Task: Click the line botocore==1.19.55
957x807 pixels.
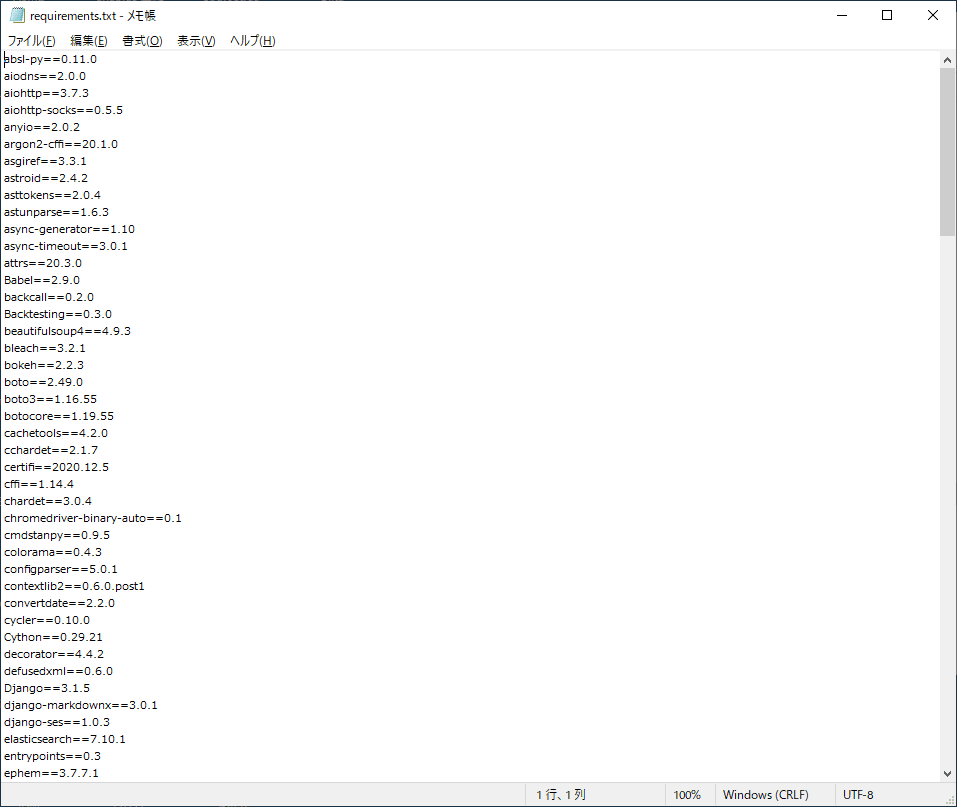Action: point(59,416)
